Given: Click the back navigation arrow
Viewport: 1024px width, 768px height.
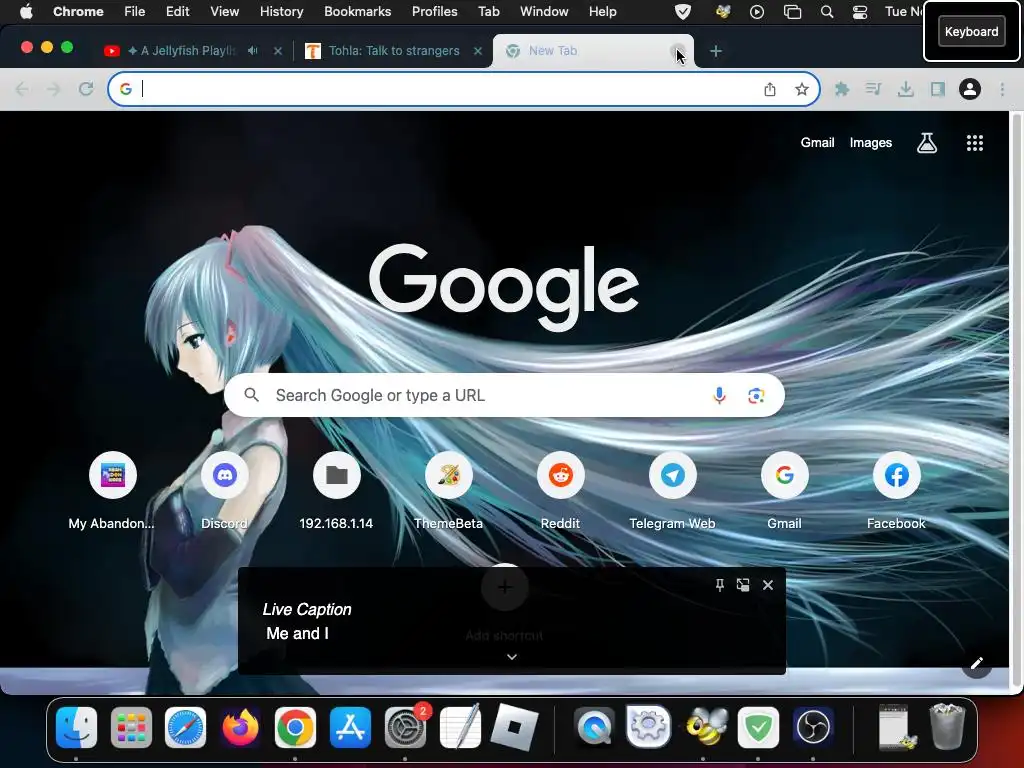Looking at the screenshot, I should [x=22, y=89].
